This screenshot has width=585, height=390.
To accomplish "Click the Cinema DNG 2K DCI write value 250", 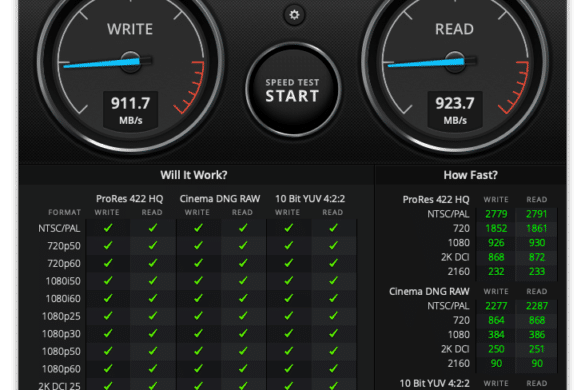I will (x=496, y=349).
